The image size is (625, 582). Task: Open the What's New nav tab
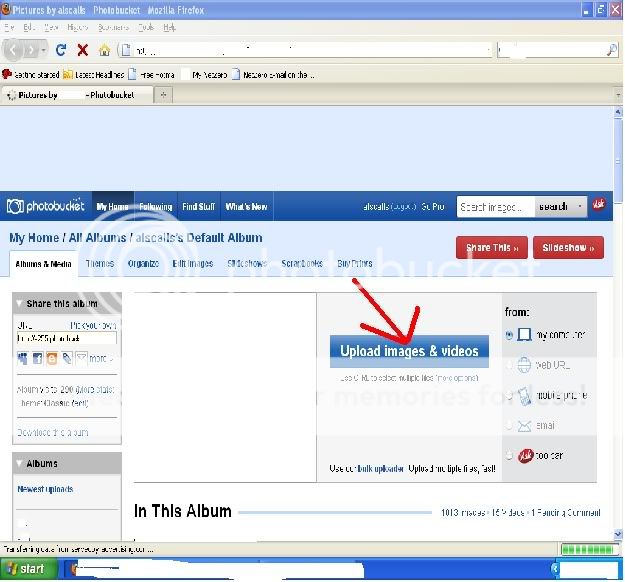coord(246,206)
